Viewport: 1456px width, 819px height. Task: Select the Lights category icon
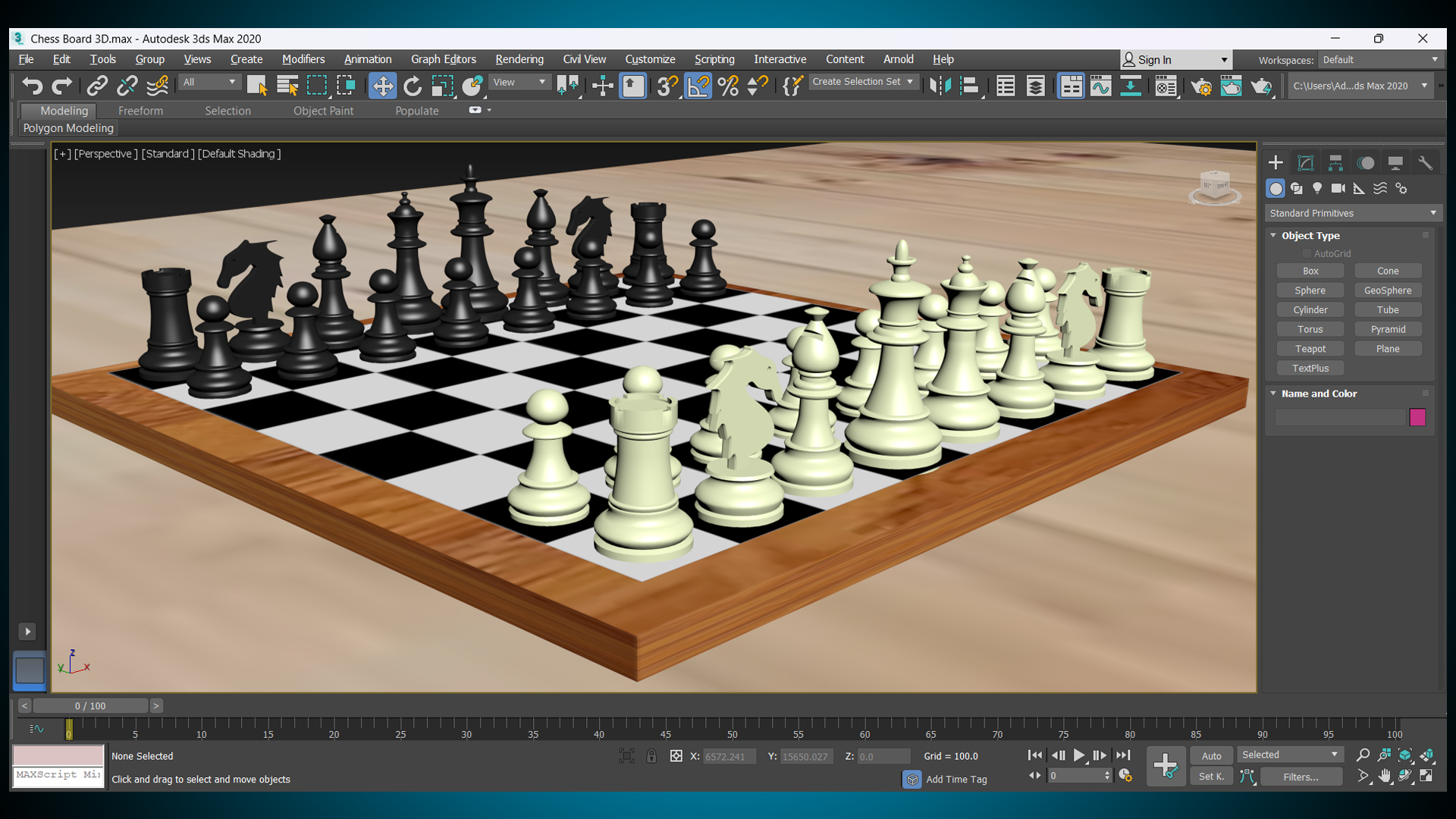1317,188
